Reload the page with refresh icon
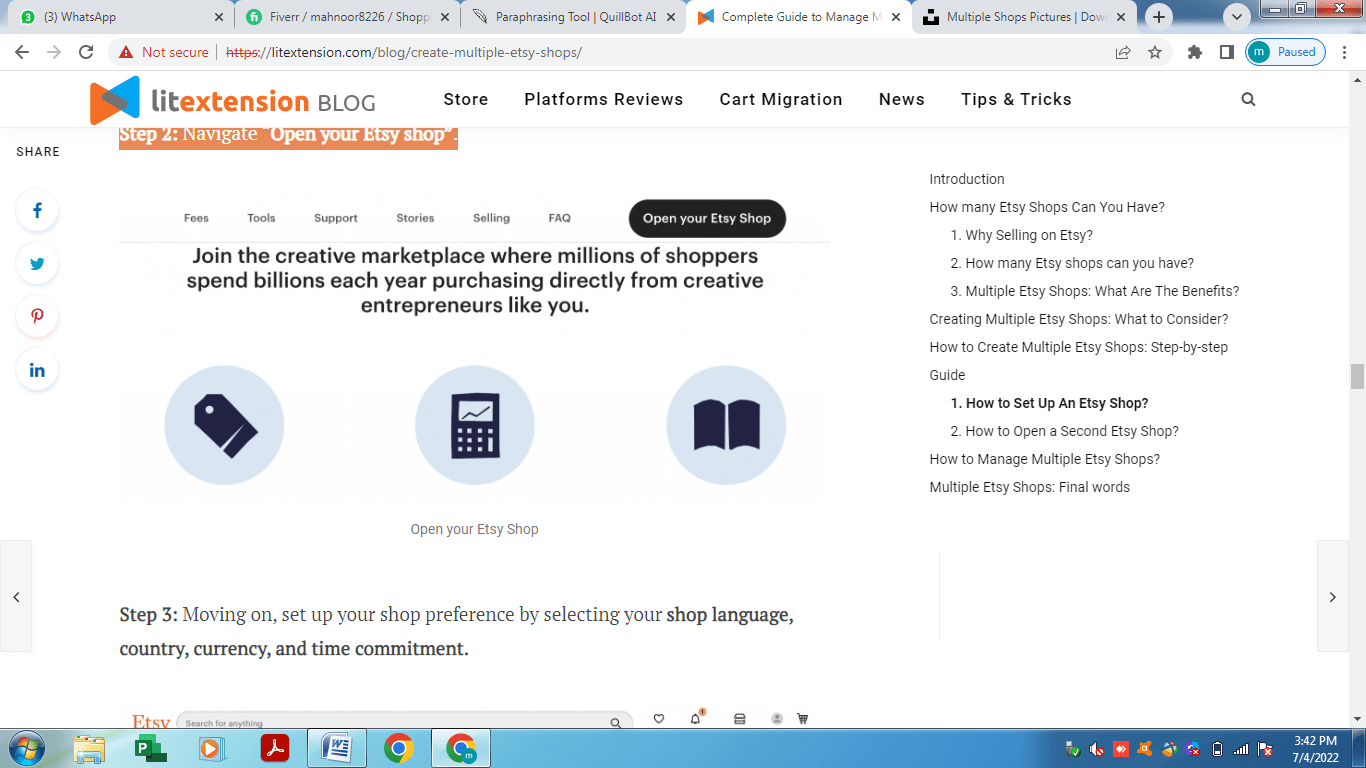Viewport: 1366px width, 768px height. pos(86,52)
